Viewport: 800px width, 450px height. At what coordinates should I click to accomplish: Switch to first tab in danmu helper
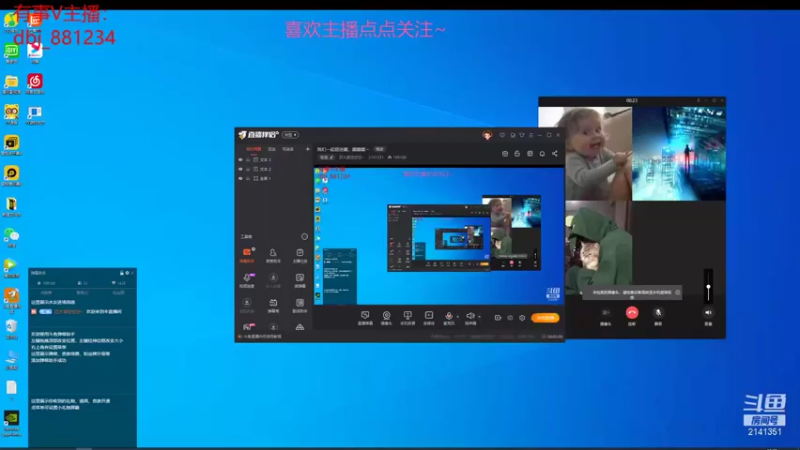tap(46, 293)
